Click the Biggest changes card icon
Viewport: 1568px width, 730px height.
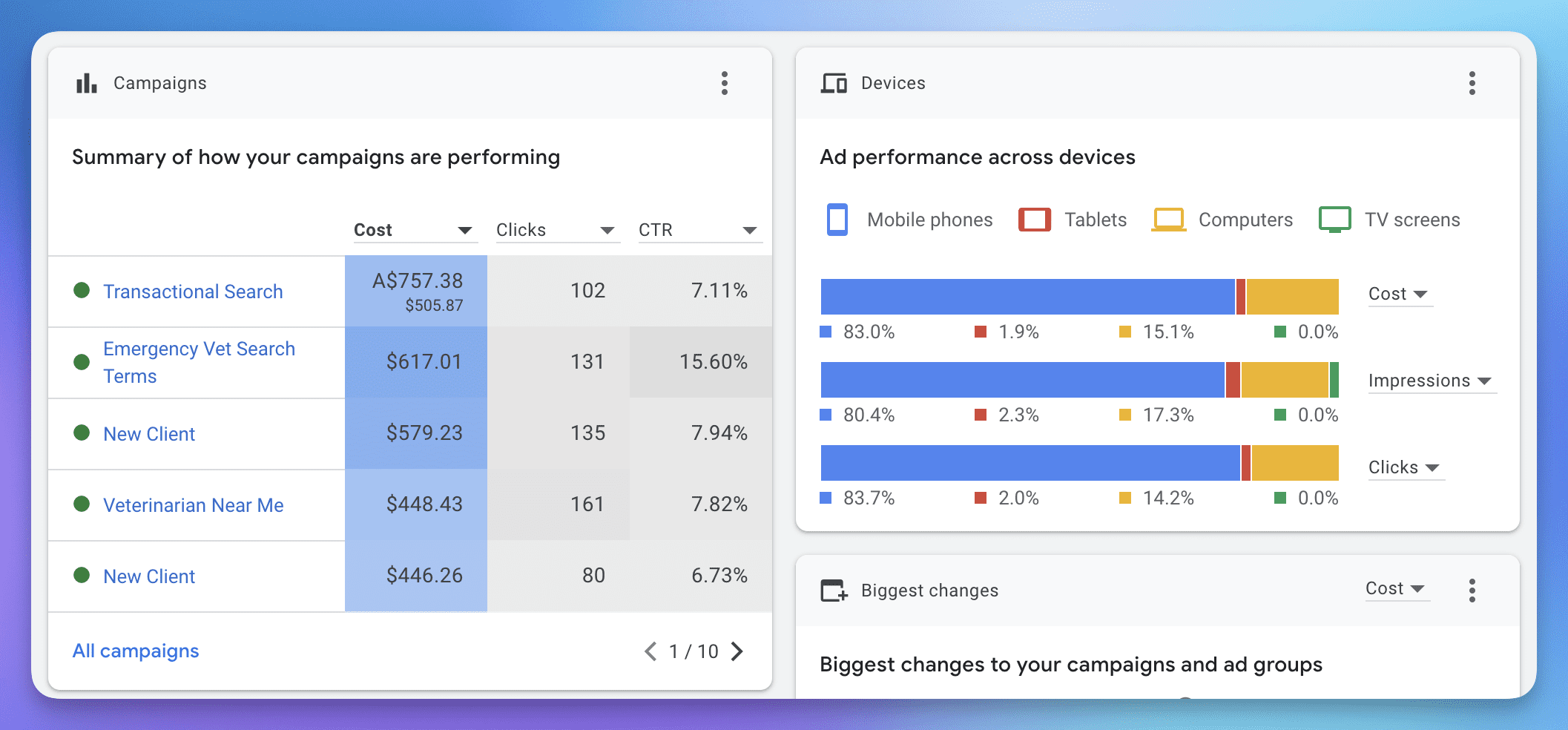pyautogui.click(x=834, y=591)
